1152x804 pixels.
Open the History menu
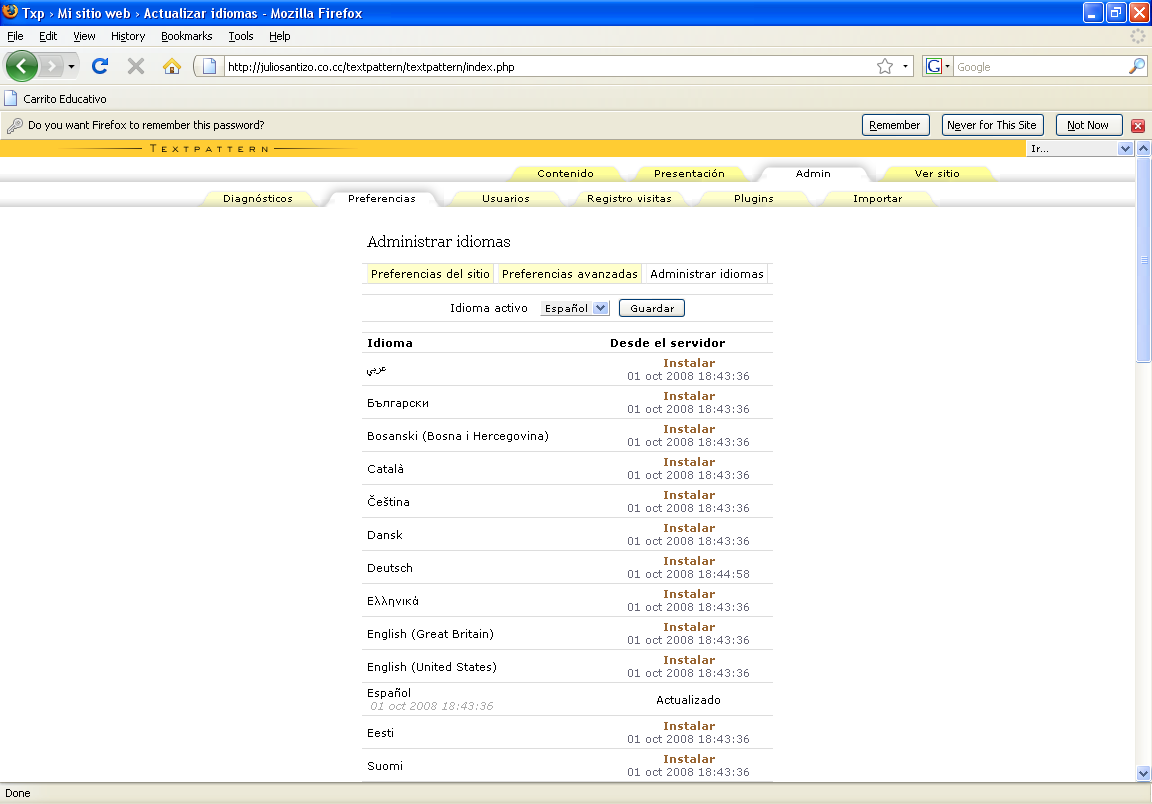[128, 36]
